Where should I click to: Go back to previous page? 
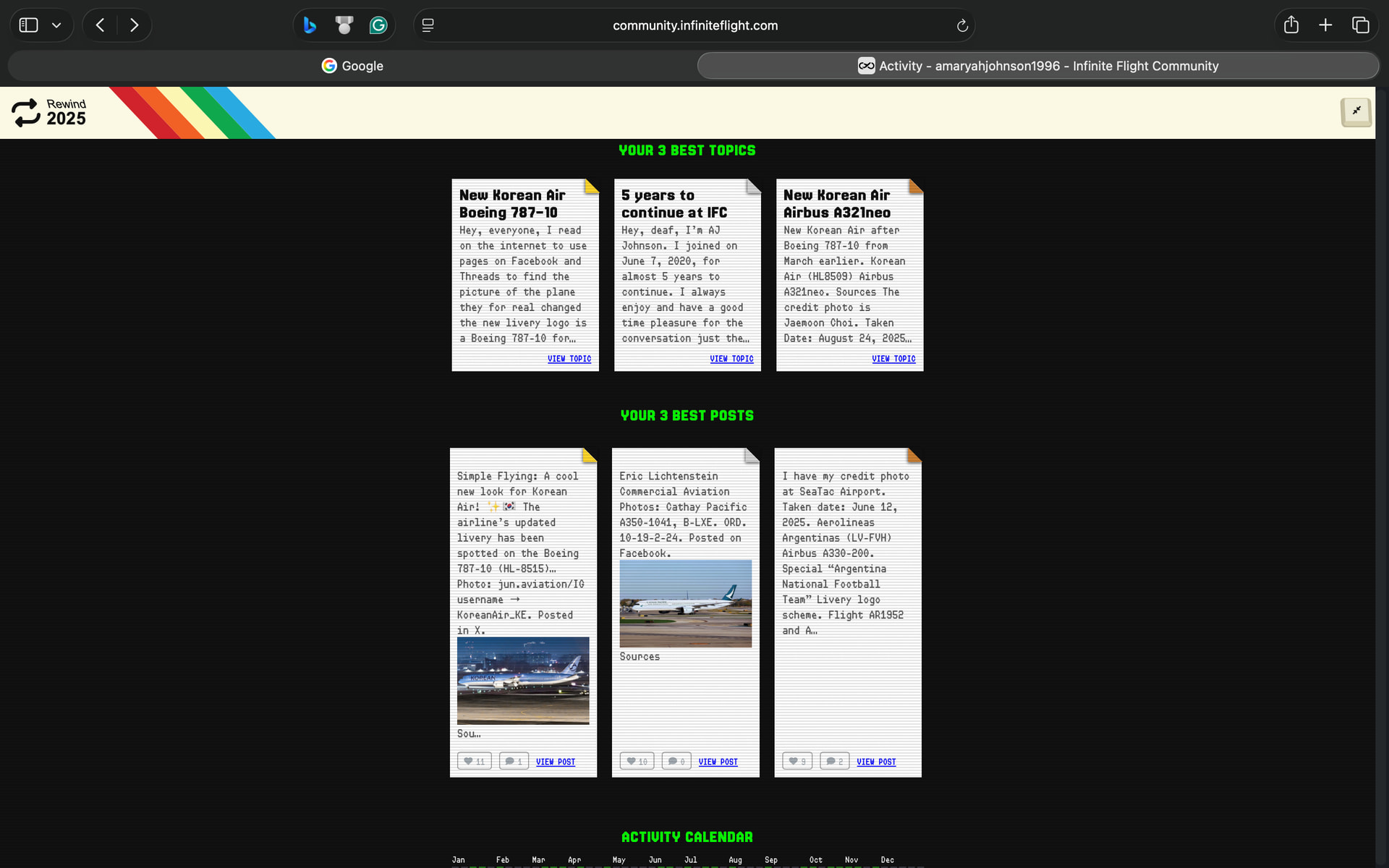tap(101, 25)
